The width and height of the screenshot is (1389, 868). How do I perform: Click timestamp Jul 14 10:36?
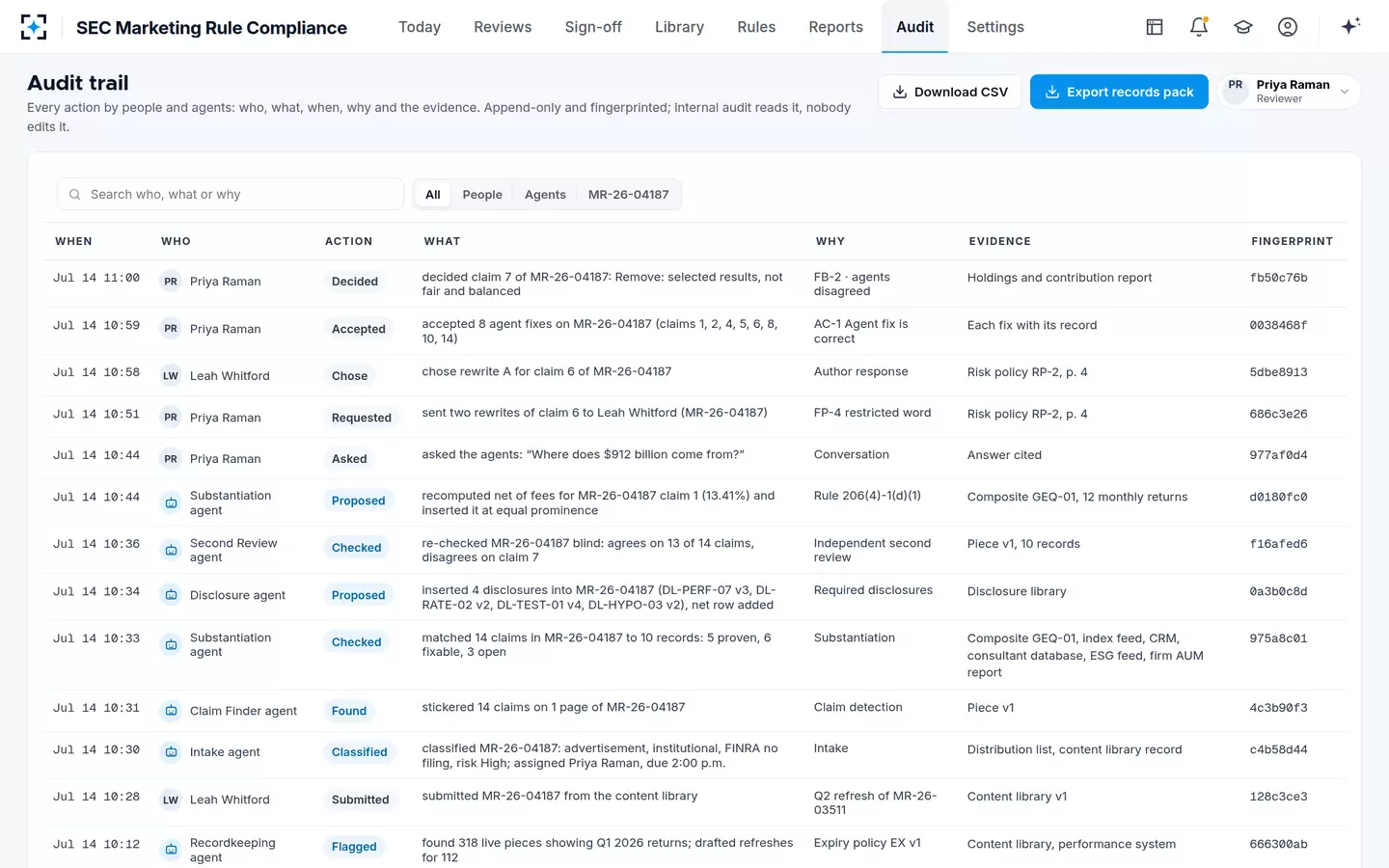point(96,544)
